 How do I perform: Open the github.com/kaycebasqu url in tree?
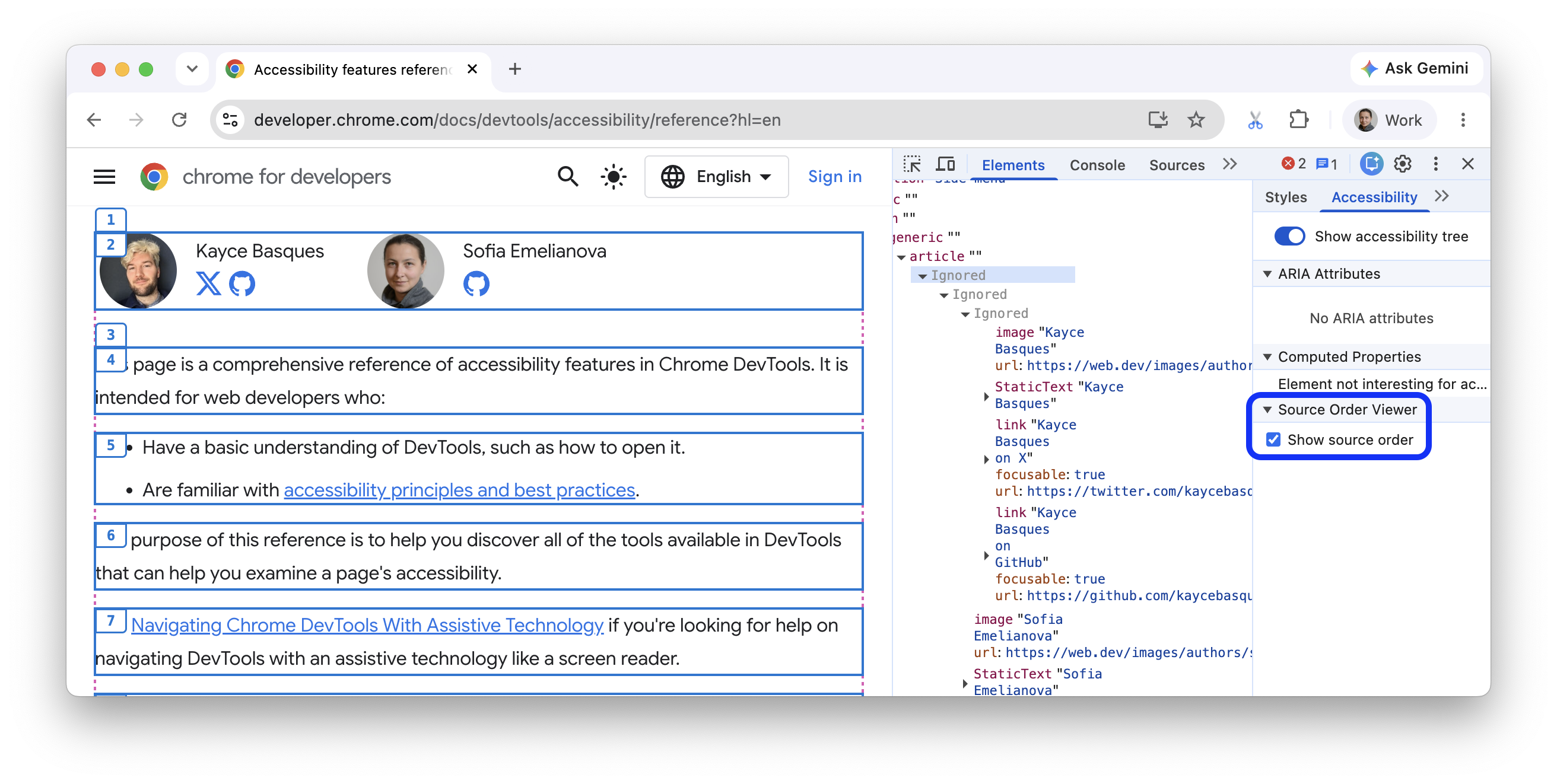point(1139,595)
